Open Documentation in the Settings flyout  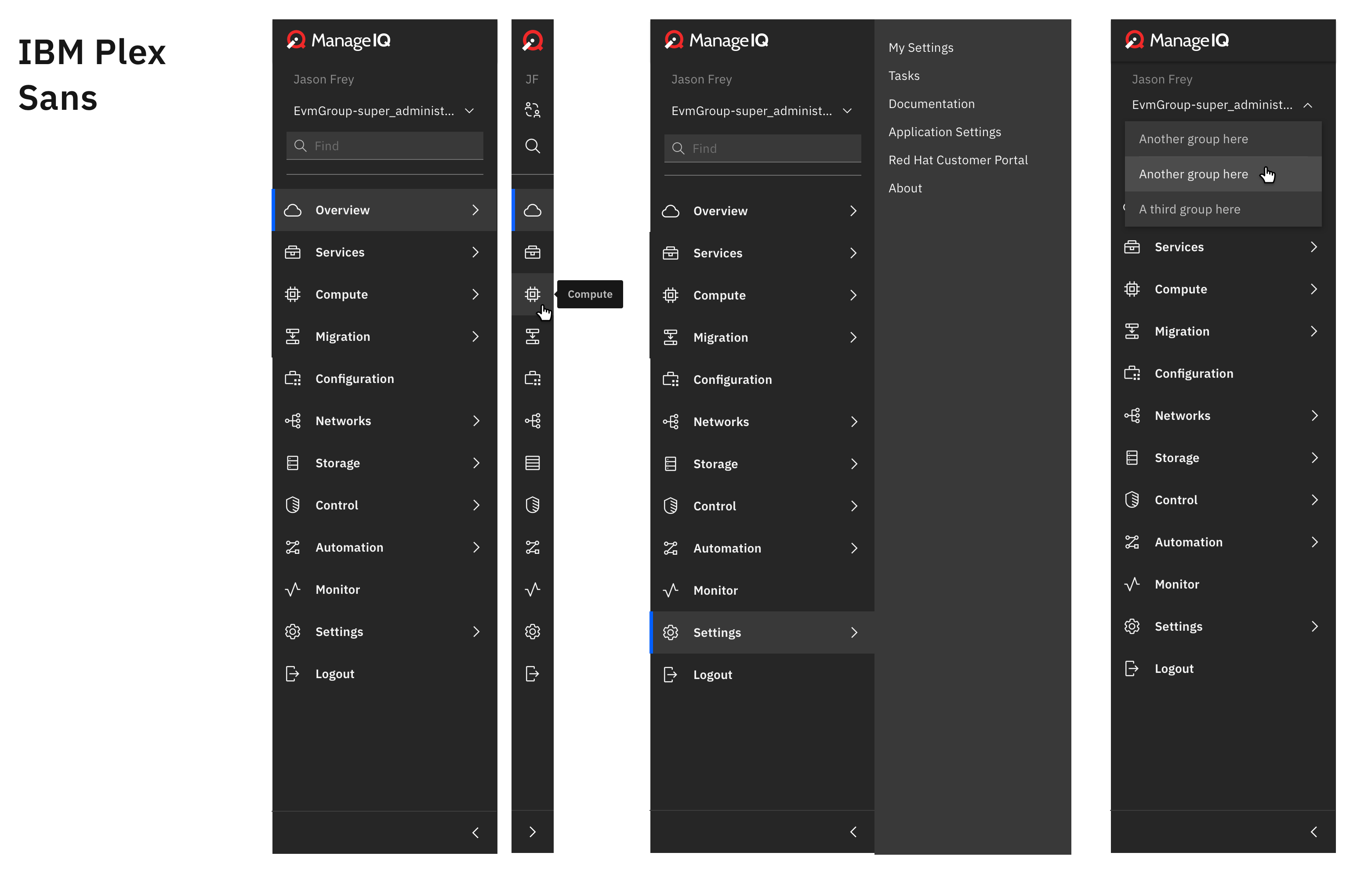pos(931,104)
